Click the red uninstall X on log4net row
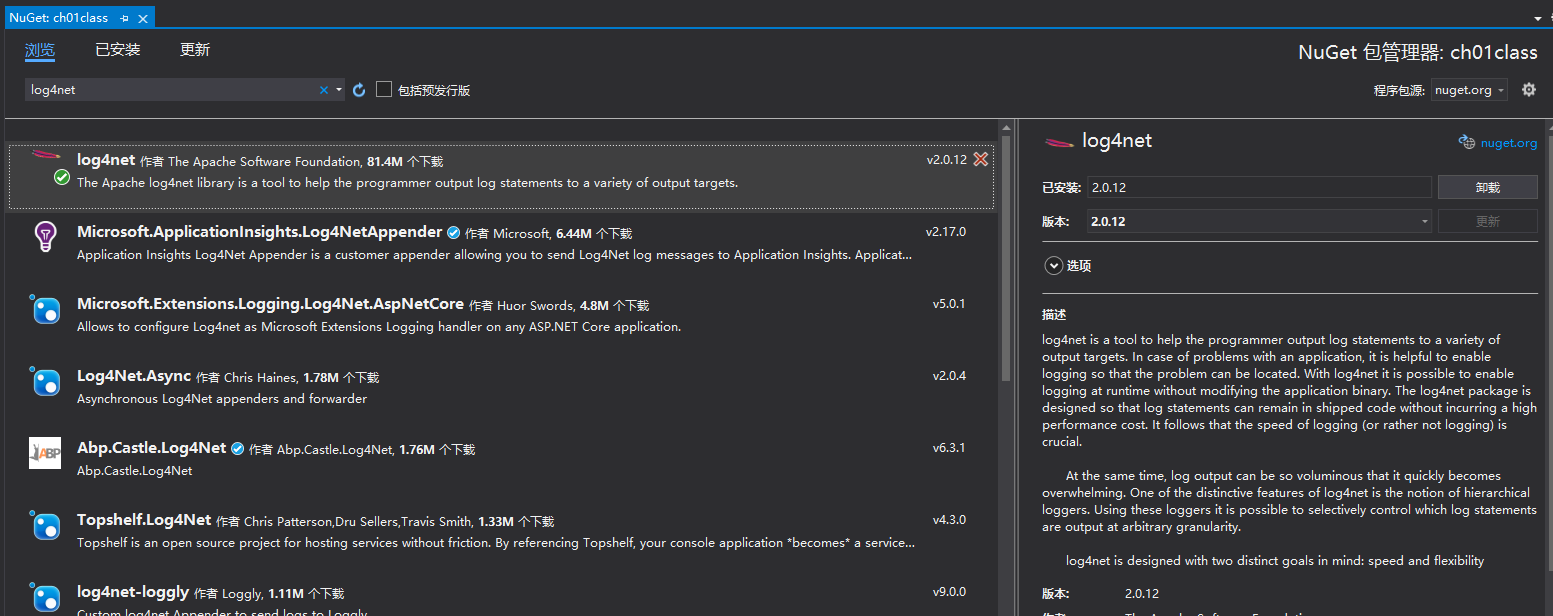The width and height of the screenshot is (1553, 616). (x=980, y=159)
